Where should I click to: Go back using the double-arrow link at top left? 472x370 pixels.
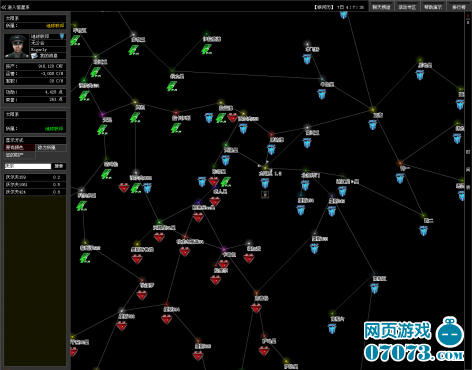(16, 7)
